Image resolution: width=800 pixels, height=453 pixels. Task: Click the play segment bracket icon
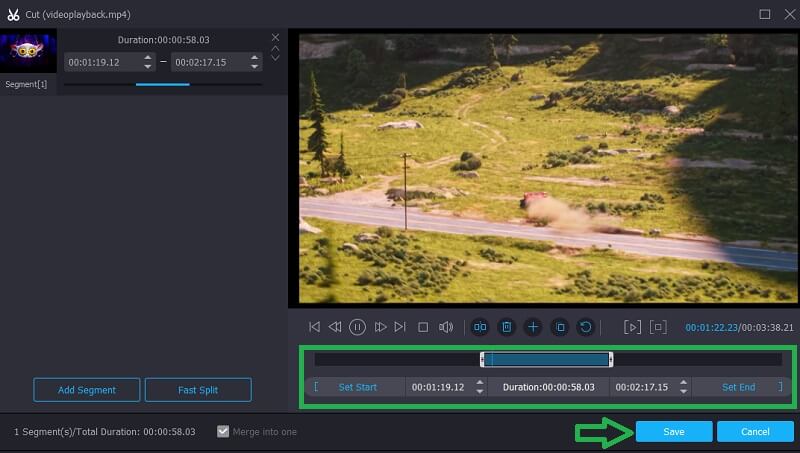[x=632, y=327]
